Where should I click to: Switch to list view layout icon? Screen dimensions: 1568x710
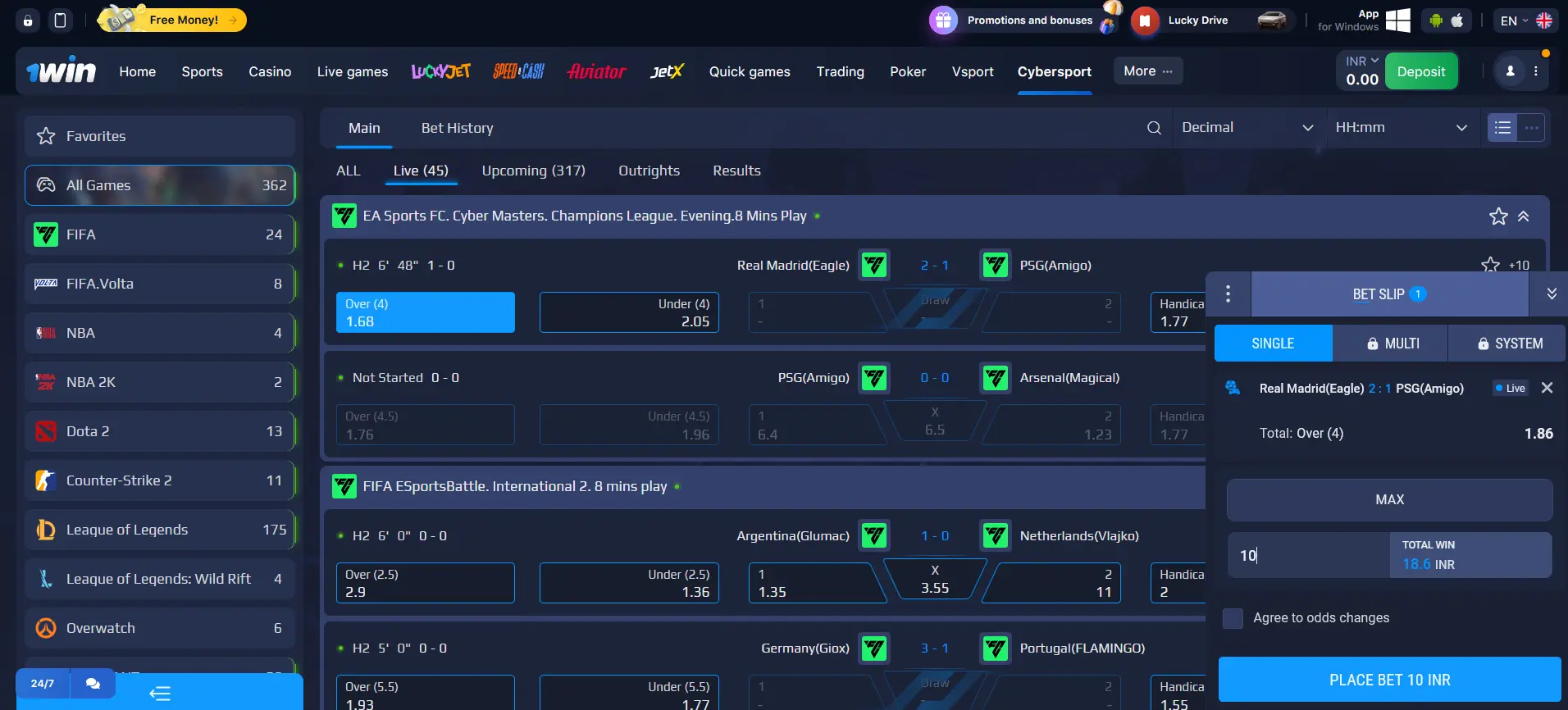click(1502, 127)
